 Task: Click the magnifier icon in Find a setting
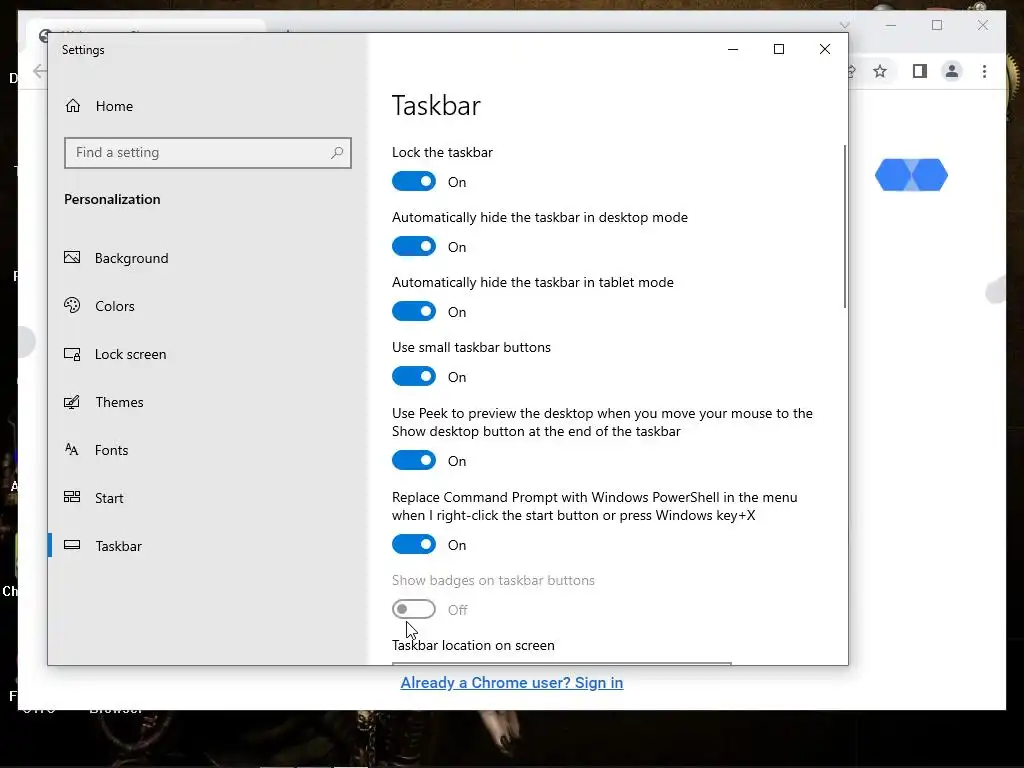pos(337,153)
